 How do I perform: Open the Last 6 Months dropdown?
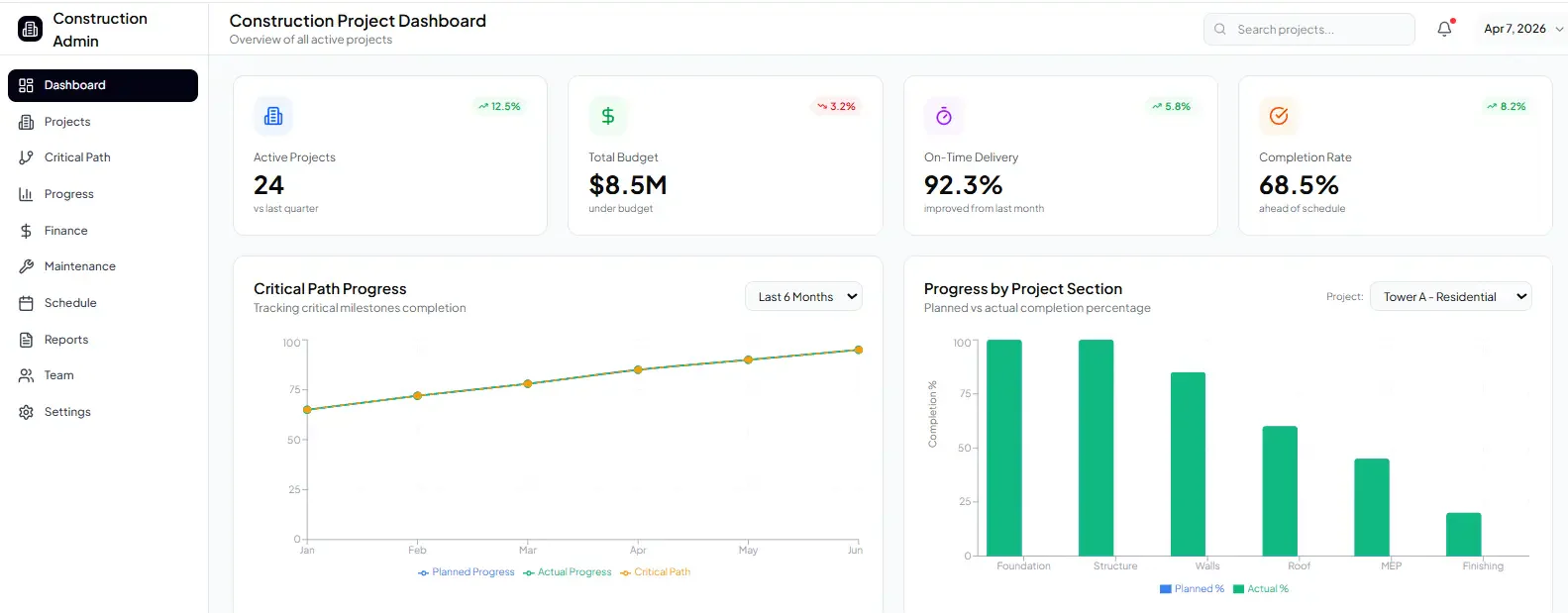coord(803,297)
